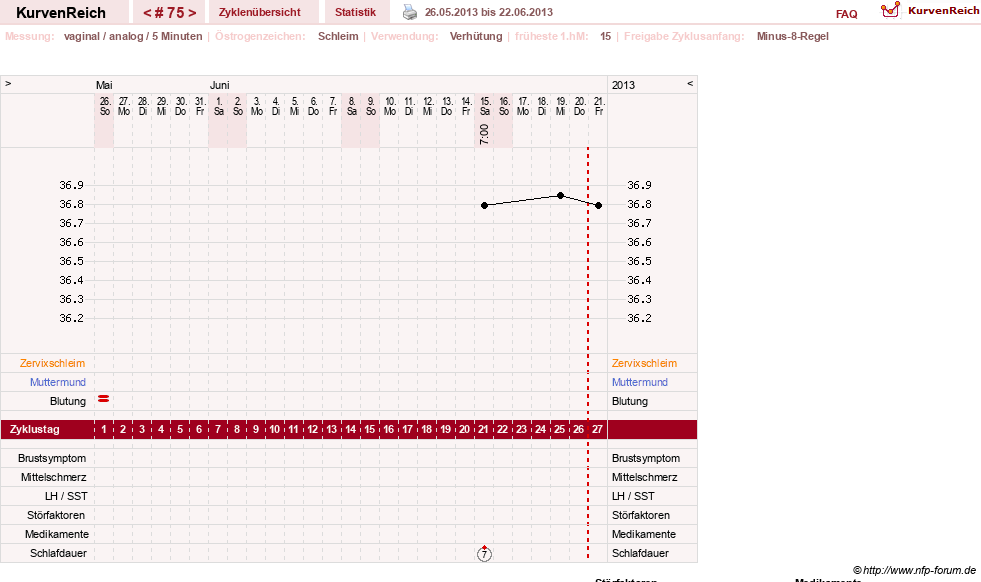The image size is (981, 582).
Task: Click cycle day 14 cell
Action: tap(350, 429)
